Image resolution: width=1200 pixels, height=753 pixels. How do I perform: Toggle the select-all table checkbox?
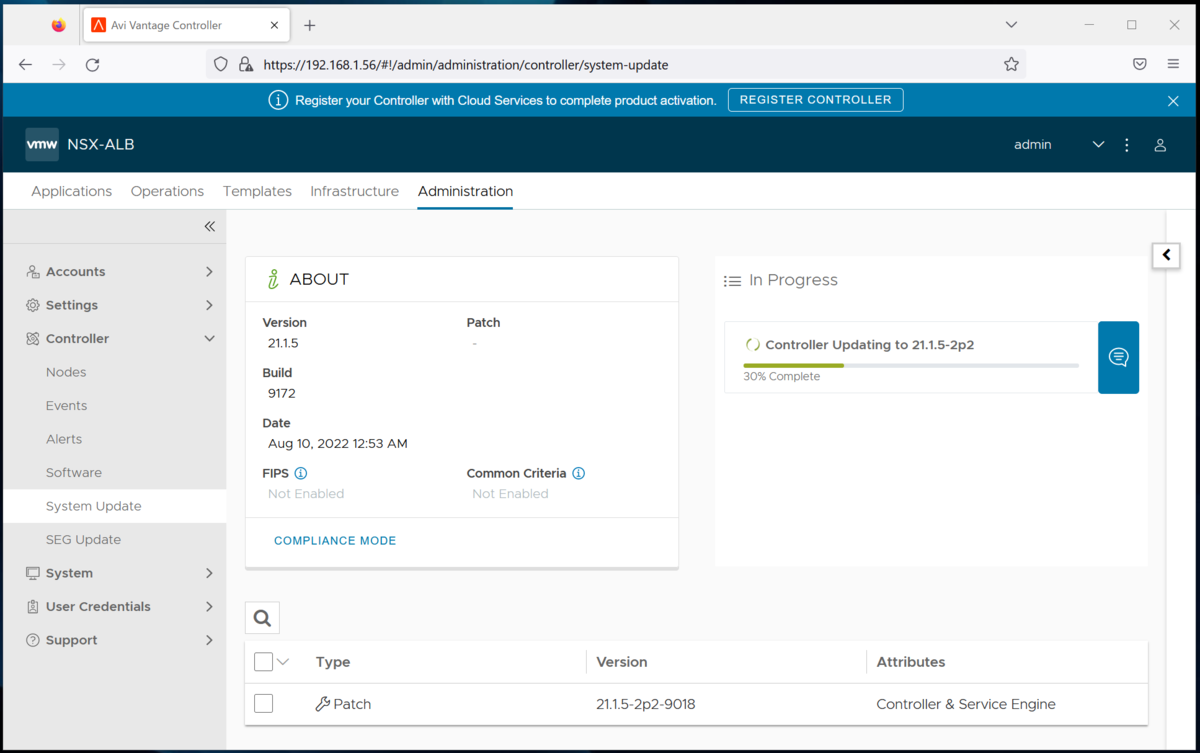click(x=263, y=661)
